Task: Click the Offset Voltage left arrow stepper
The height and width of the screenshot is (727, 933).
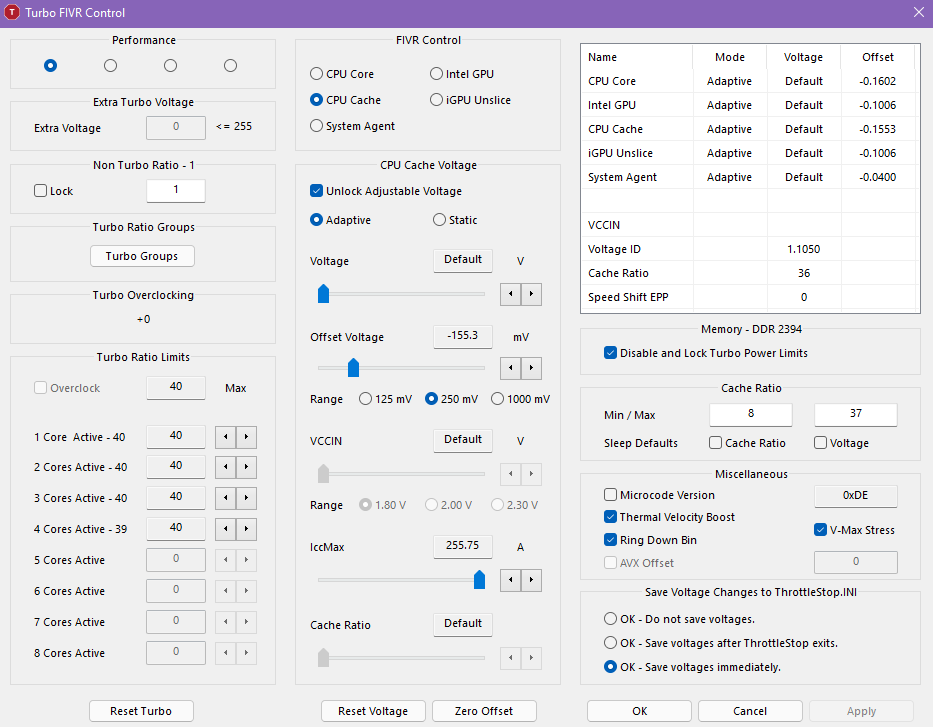Action: click(510, 368)
